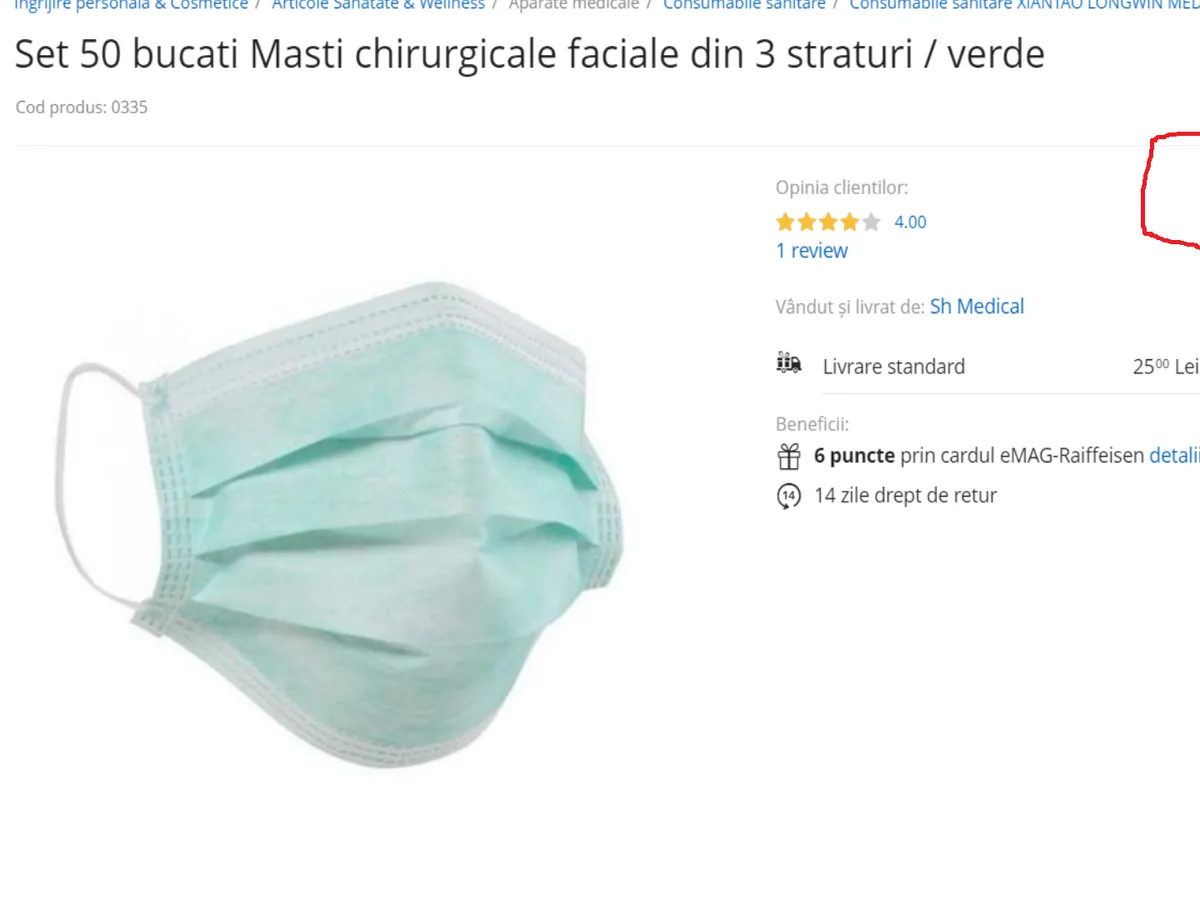Click the 25 Lei delivery price

1166,366
